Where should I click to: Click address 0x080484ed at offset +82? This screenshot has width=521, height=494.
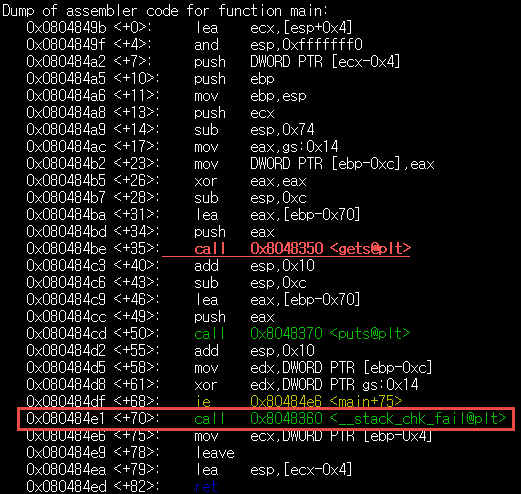pyautogui.click(x=66, y=487)
